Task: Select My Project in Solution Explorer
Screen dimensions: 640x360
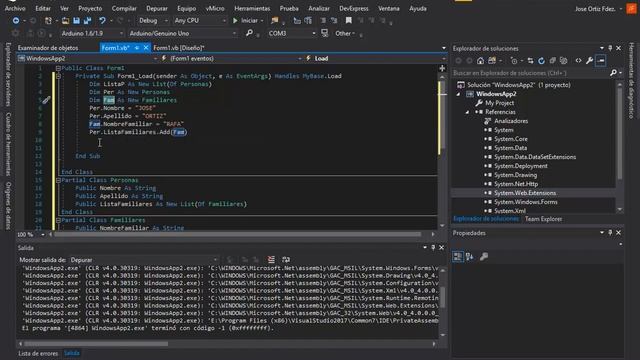Action: [x=499, y=103]
